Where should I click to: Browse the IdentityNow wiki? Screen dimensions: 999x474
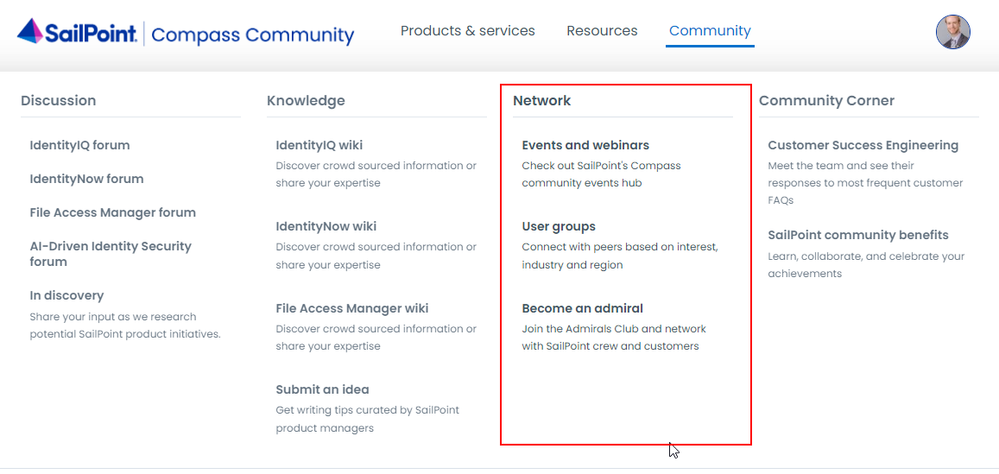[326, 226]
